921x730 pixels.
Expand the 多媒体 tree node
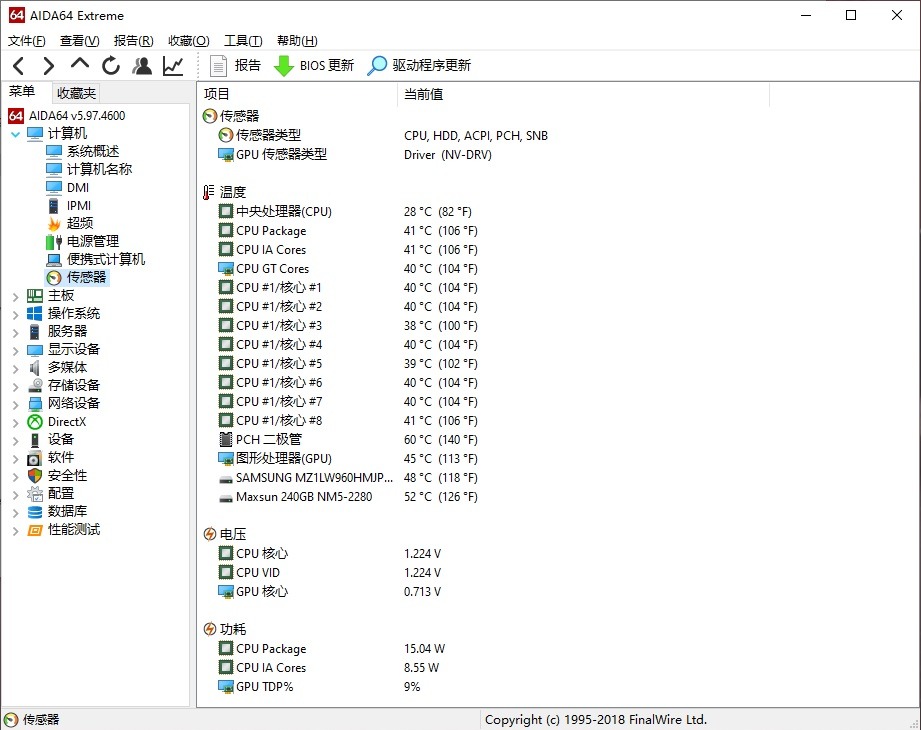pos(15,369)
